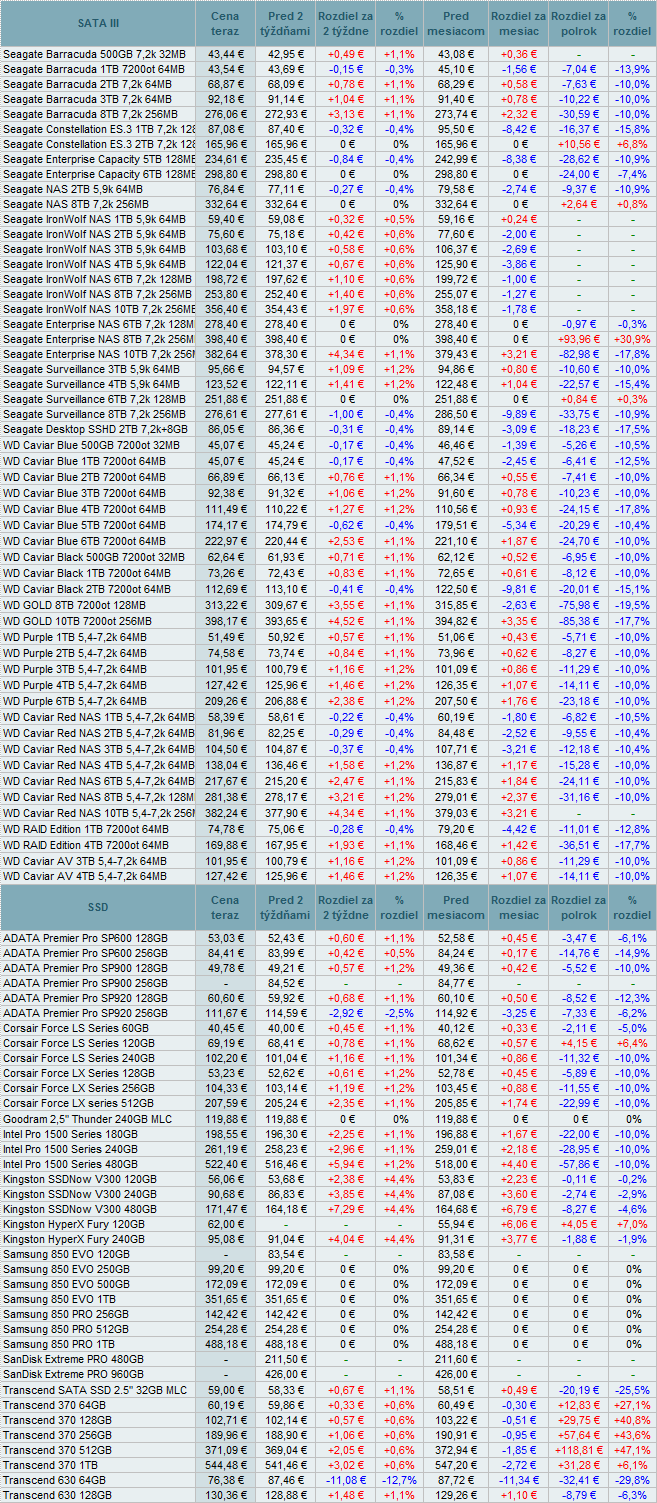The height and width of the screenshot is (1503, 657).
Task: Select Intel Pro 1500 Series 480GB row
Action: [328, 1165]
